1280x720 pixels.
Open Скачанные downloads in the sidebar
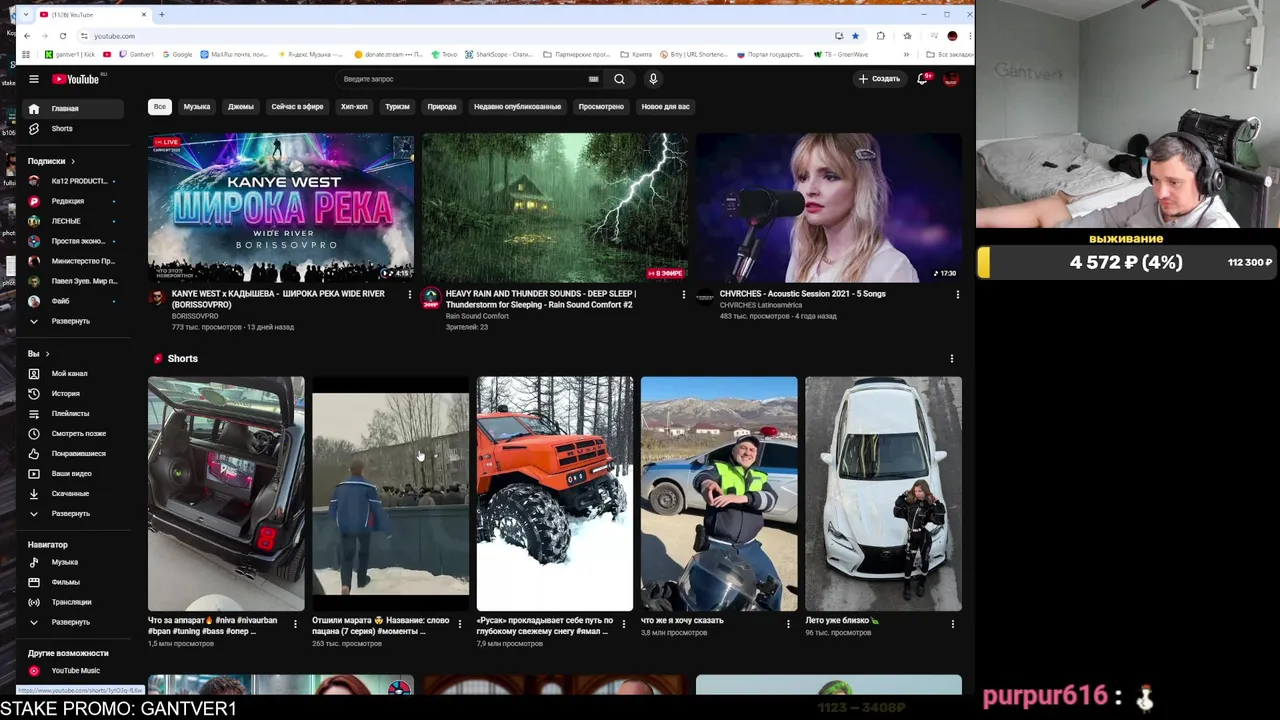[x=72, y=493]
